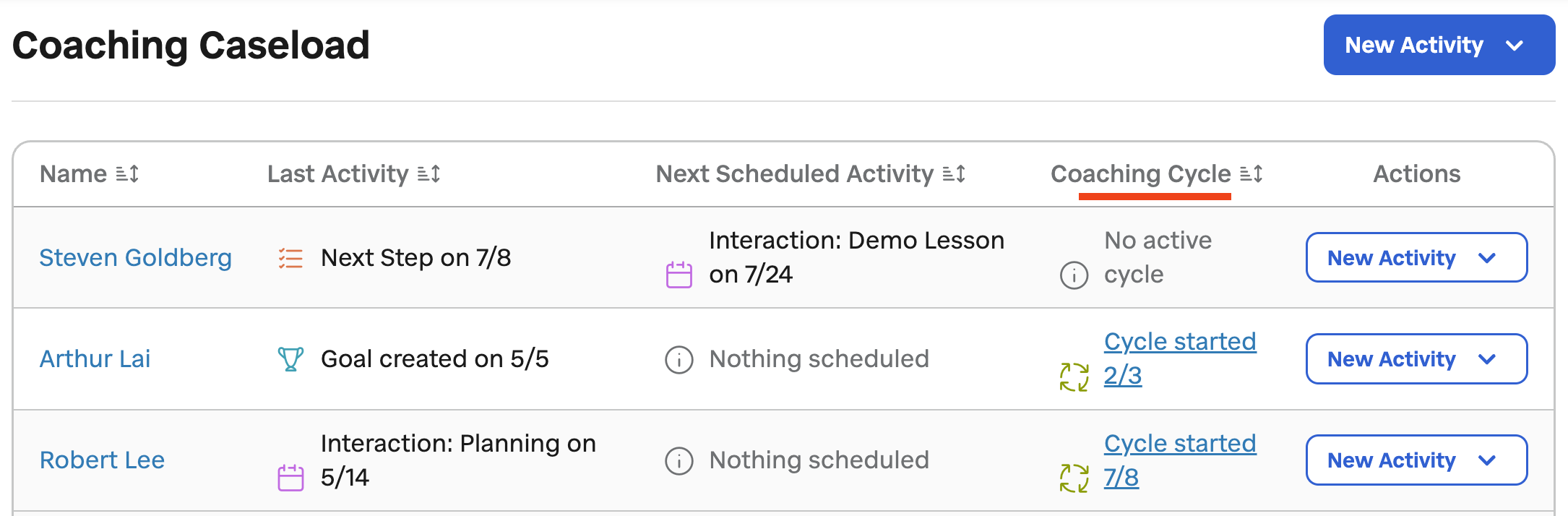This screenshot has width=1568, height=516.
Task: Click the calendar icon beside Demo Lesson
Action: [679, 275]
